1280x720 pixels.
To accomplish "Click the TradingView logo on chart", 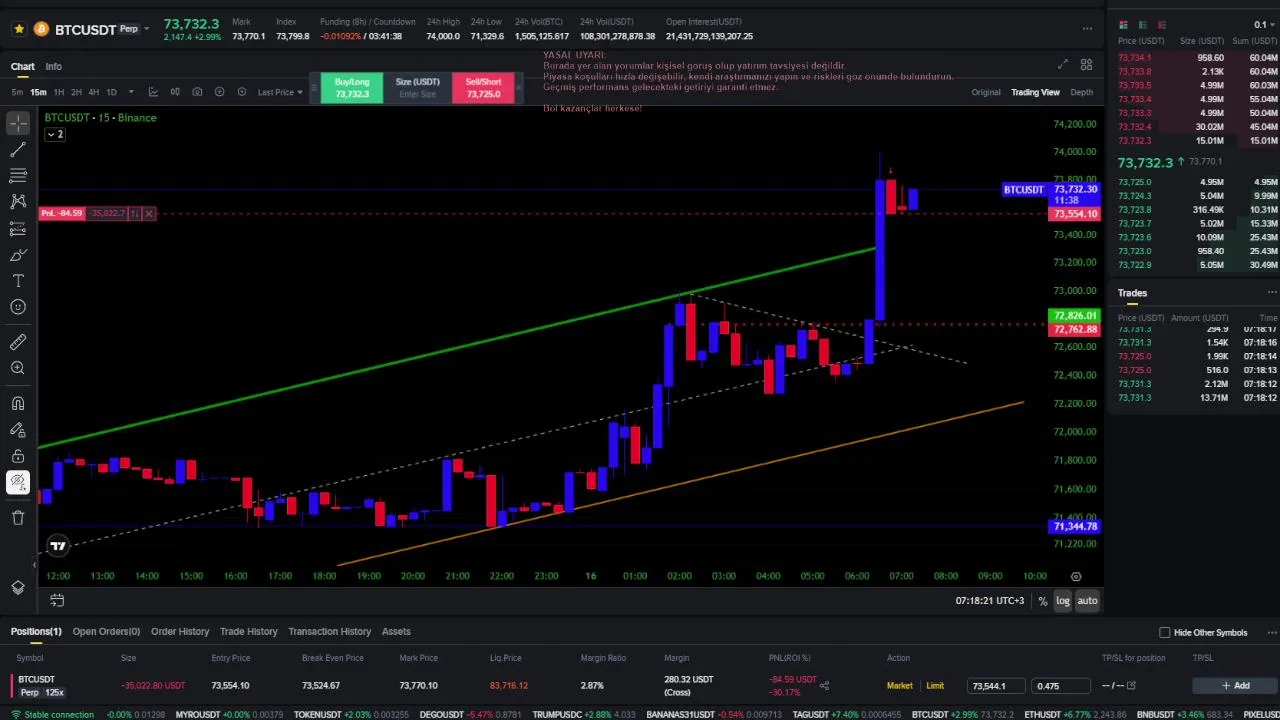I will point(58,546).
